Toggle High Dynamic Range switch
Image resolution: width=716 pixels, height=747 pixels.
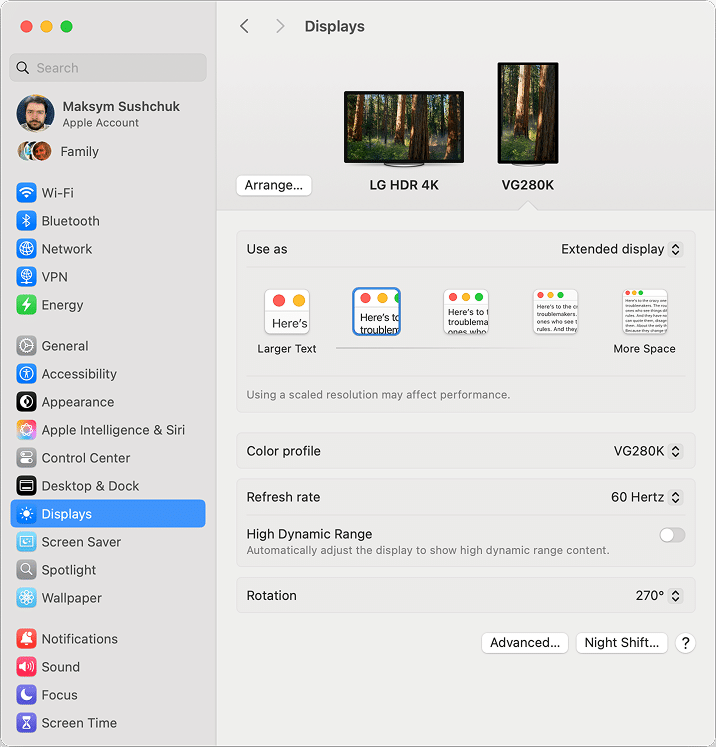pyautogui.click(x=672, y=535)
